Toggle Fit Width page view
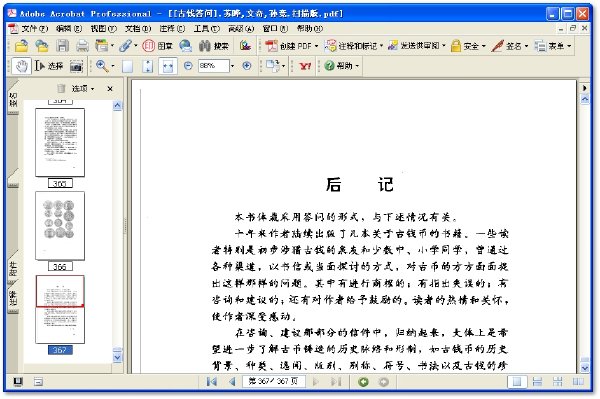This screenshot has height=399, width=600. (x=168, y=66)
